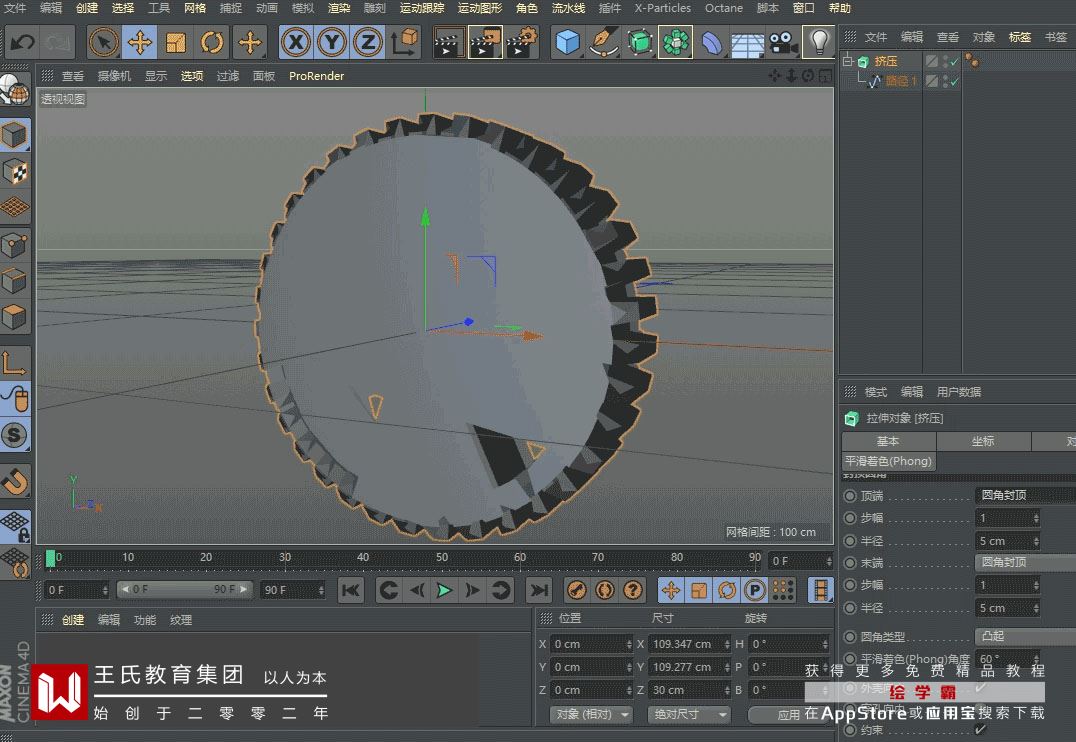Open the 渲染 menu in menu bar
This screenshot has height=742, width=1076.
click(339, 8)
